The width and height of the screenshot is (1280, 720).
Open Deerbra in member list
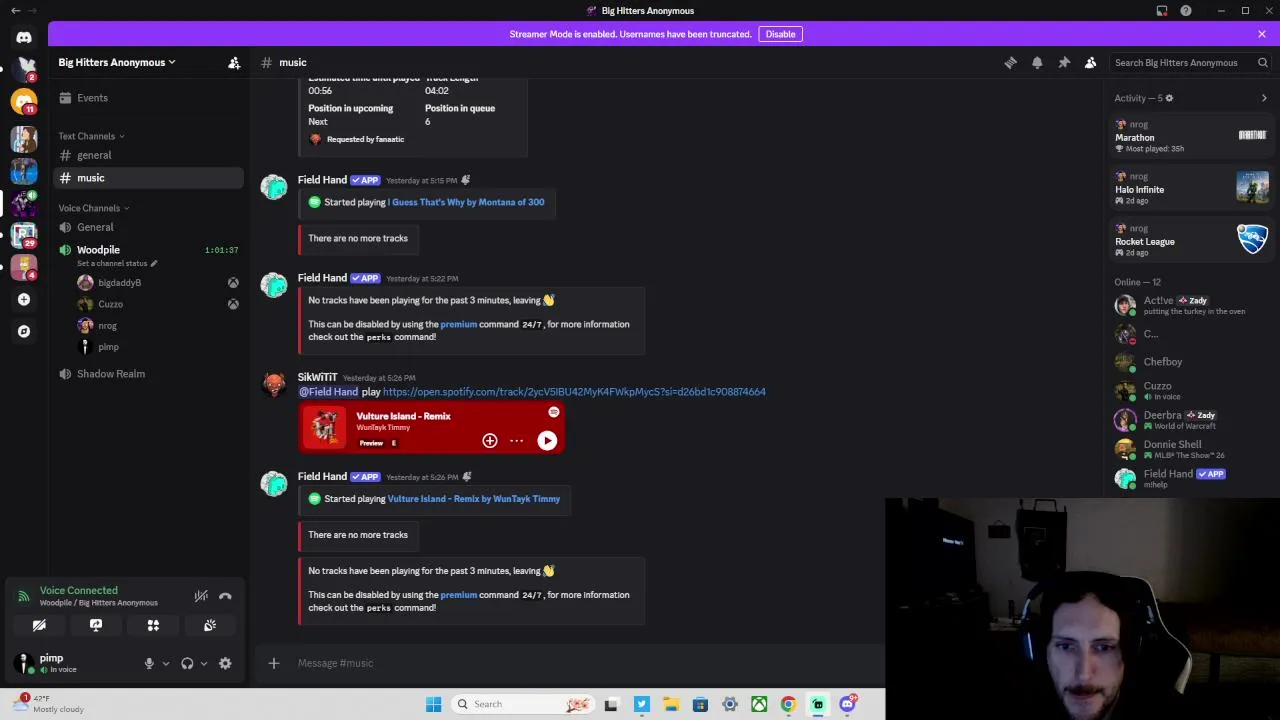(1192, 420)
